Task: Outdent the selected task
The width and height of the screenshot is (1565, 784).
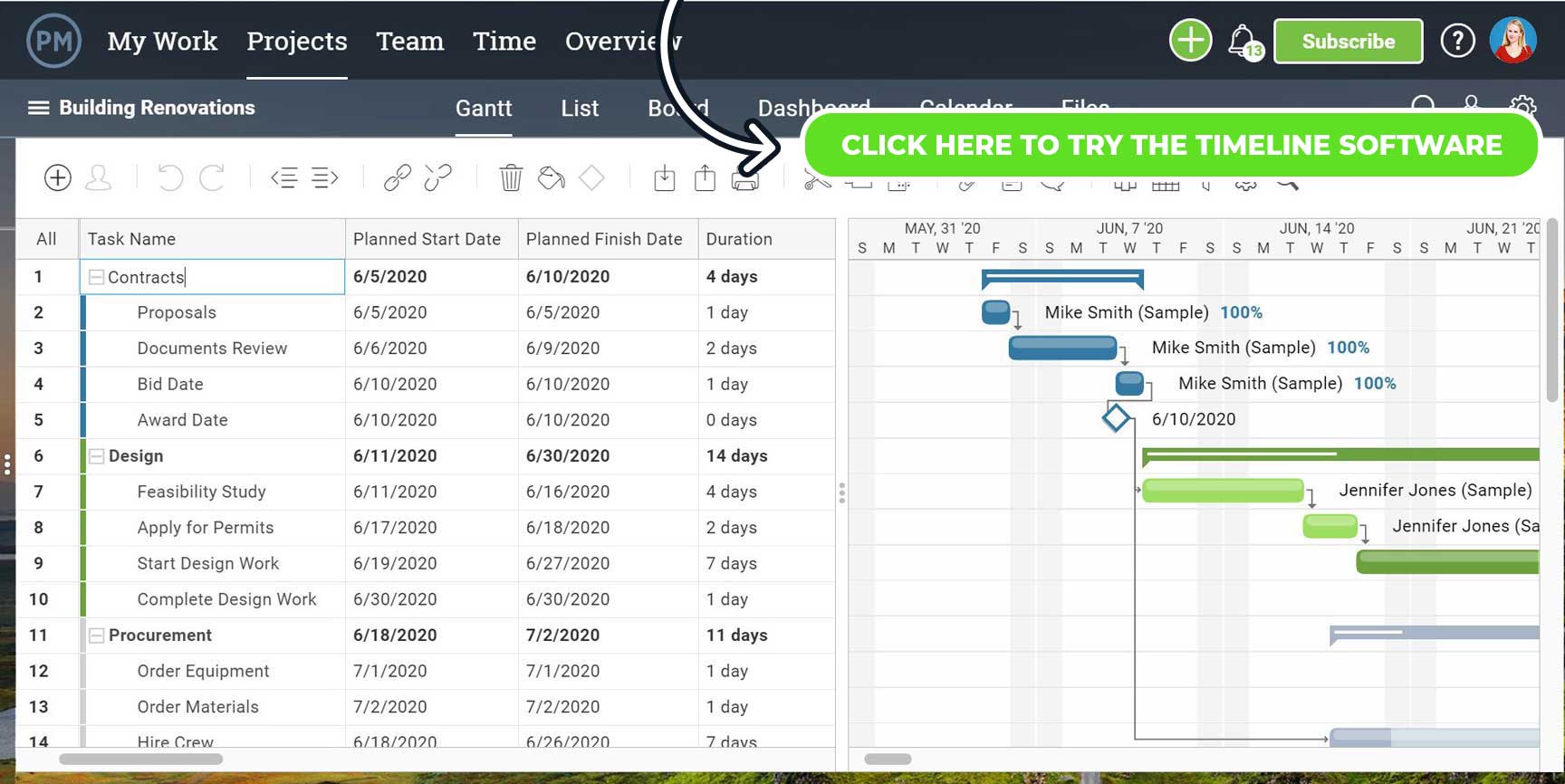Action: tap(284, 177)
